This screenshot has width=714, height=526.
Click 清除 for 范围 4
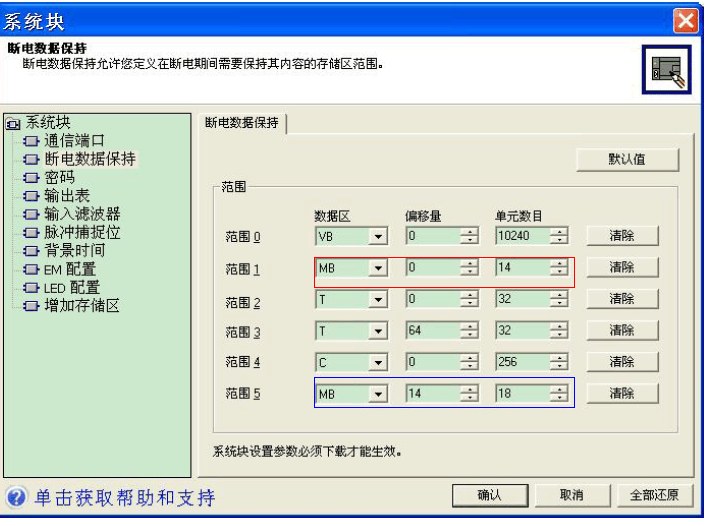[622, 362]
